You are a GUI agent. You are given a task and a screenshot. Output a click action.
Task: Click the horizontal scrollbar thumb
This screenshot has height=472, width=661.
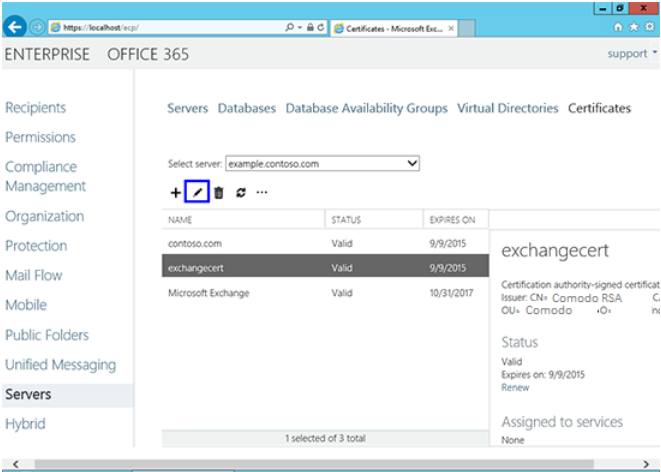click(x=314, y=464)
